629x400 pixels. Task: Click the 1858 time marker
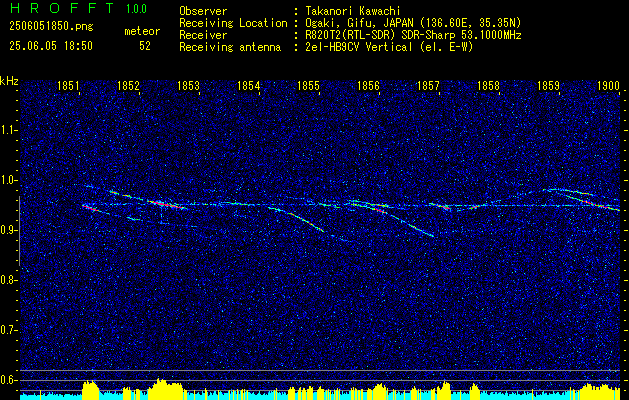(489, 86)
